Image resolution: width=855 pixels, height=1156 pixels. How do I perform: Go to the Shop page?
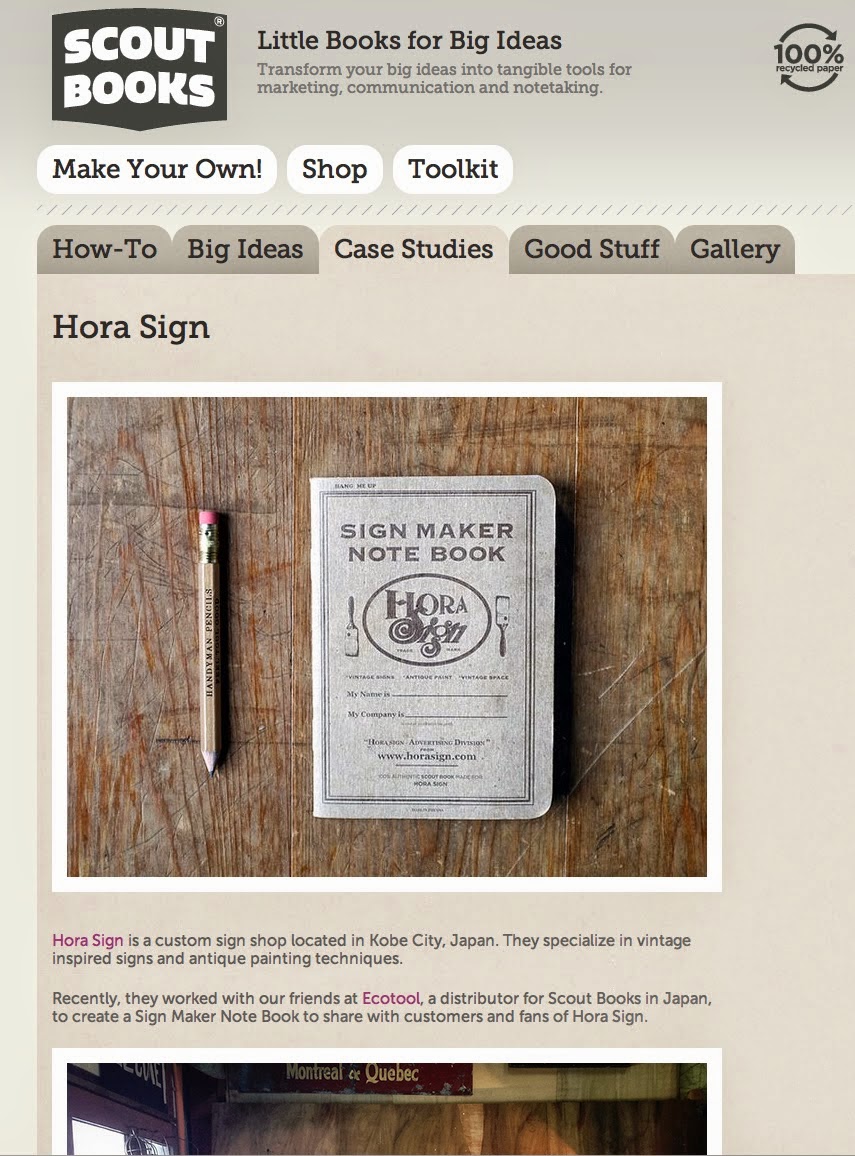[x=335, y=169]
